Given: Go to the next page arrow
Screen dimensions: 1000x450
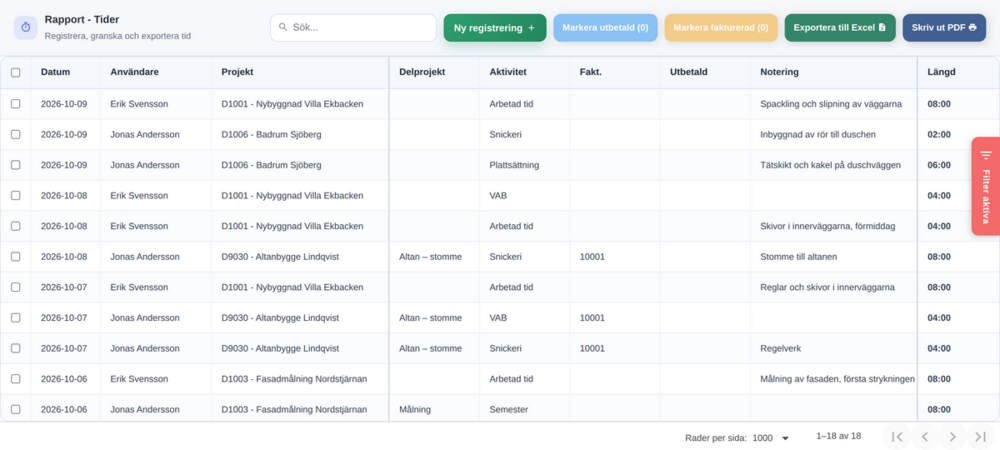Looking at the screenshot, I should pos(953,437).
